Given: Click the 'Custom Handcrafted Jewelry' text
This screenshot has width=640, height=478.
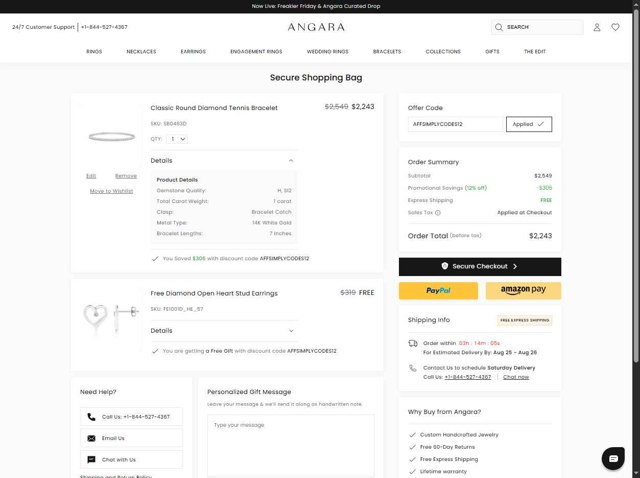Looking at the screenshot, I should [x=459, y=435].
